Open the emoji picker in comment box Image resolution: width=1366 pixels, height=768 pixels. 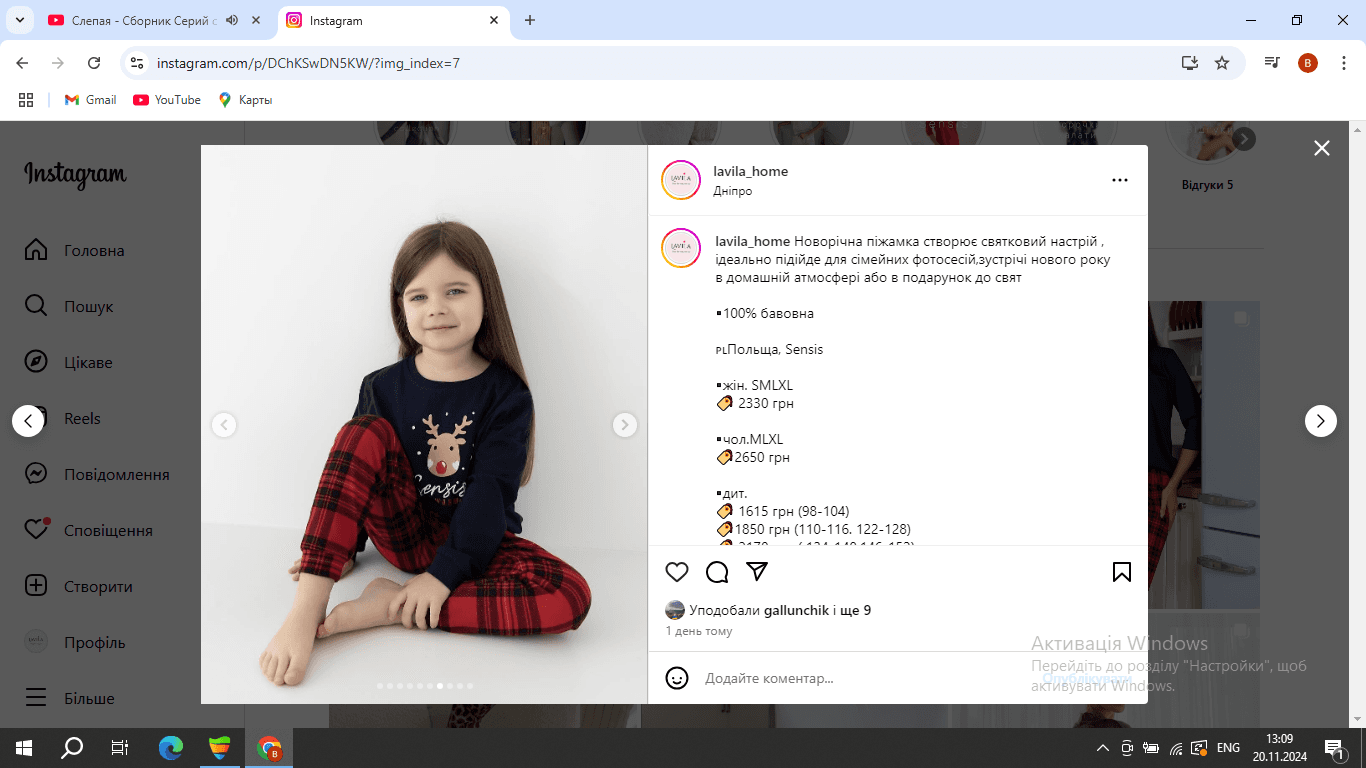tap(677, 678)
